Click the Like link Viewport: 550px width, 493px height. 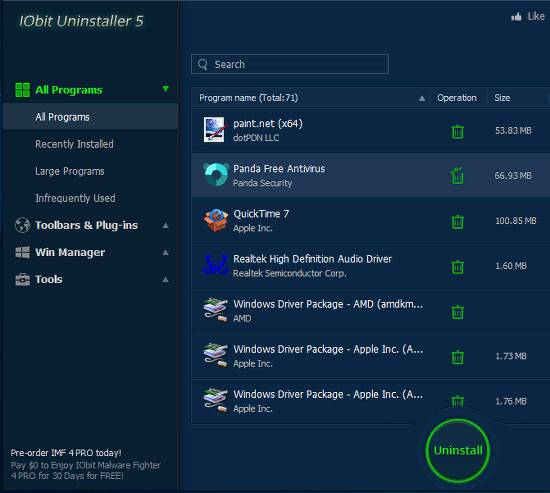coord(536,16)
